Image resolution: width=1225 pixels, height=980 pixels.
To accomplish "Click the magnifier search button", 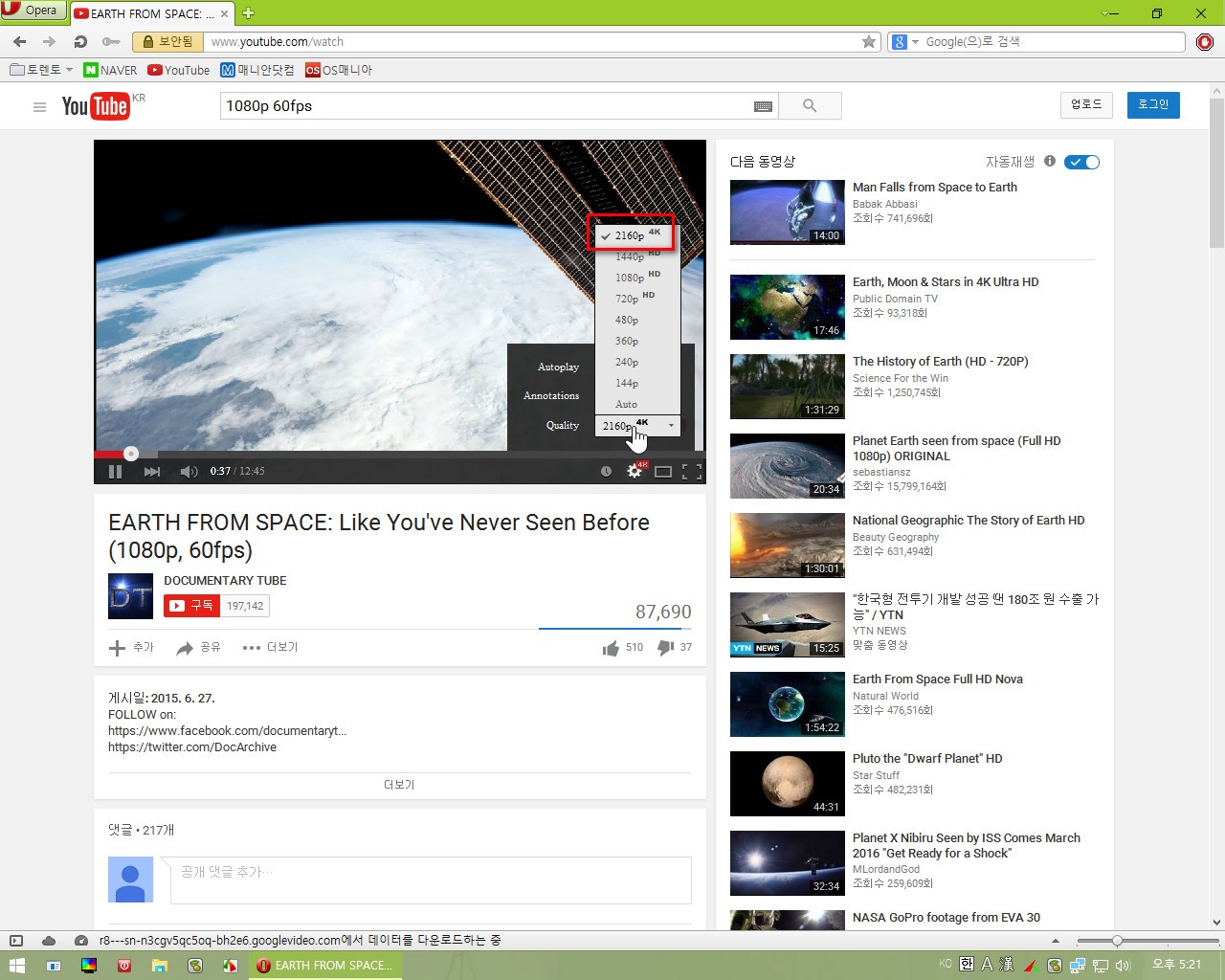I will [810, 106].
